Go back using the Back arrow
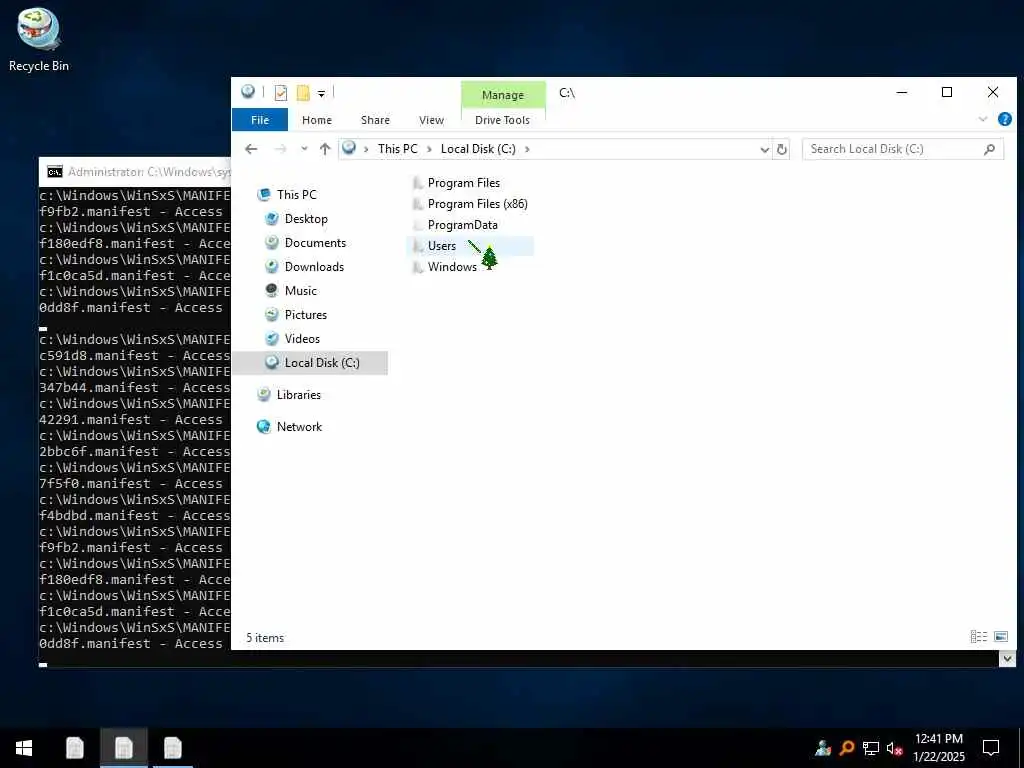This screenshot has width=1024, height=768. pyautogui.click(x=251, y=149)
